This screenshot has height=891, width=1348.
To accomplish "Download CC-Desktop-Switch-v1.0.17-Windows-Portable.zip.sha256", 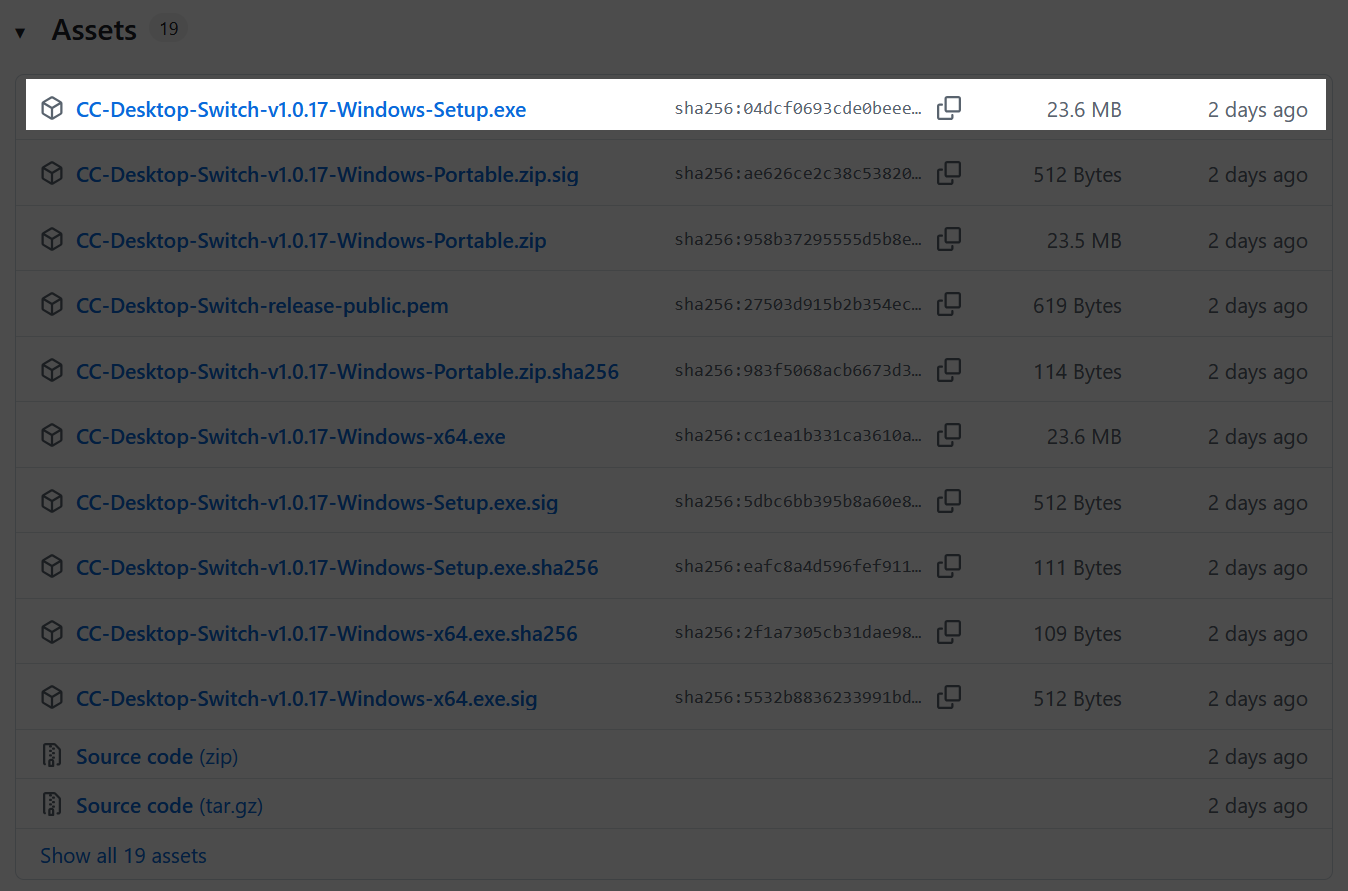I will pyautogui.click(x=347, y=372).
